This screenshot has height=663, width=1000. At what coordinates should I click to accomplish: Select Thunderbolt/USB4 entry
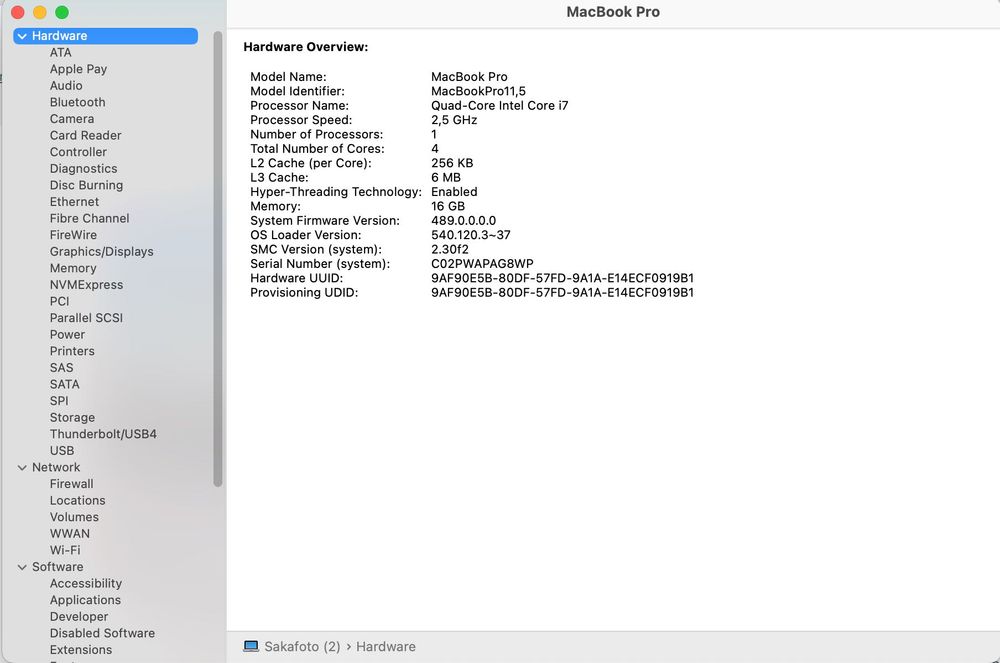point(103,434)
